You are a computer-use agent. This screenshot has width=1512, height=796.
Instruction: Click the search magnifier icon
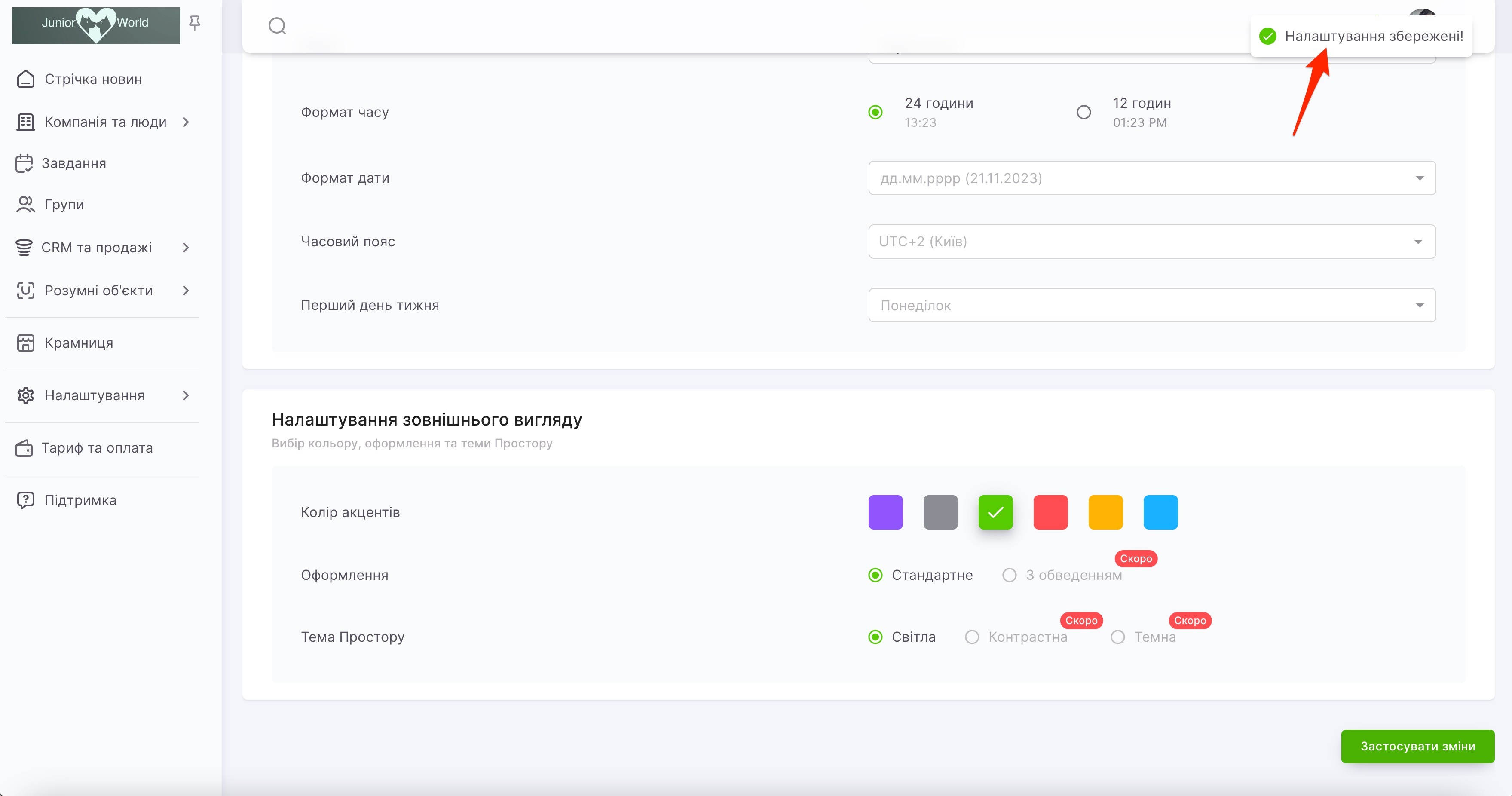(277, 26)
